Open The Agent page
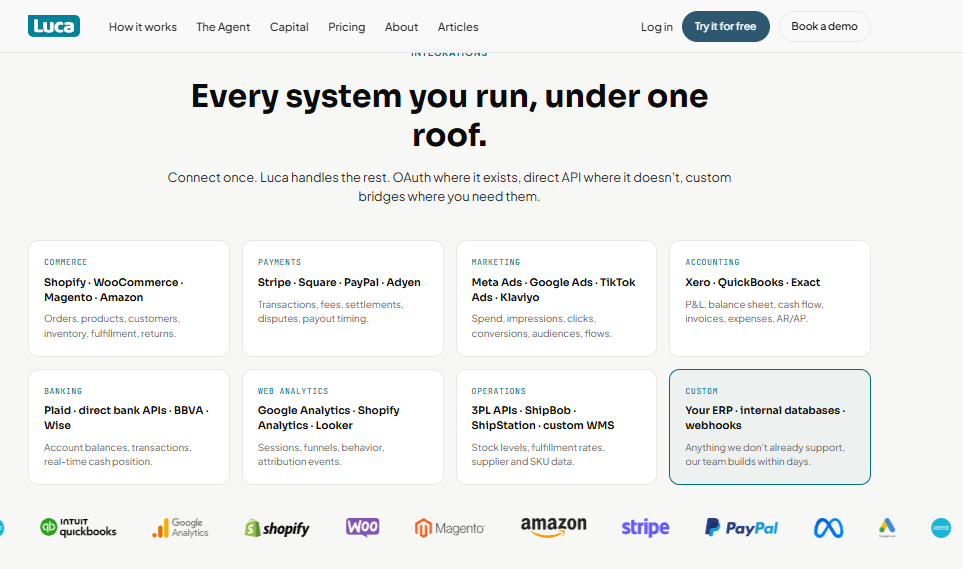The width and height of the screenshot is (963, 569). [223, 27]
